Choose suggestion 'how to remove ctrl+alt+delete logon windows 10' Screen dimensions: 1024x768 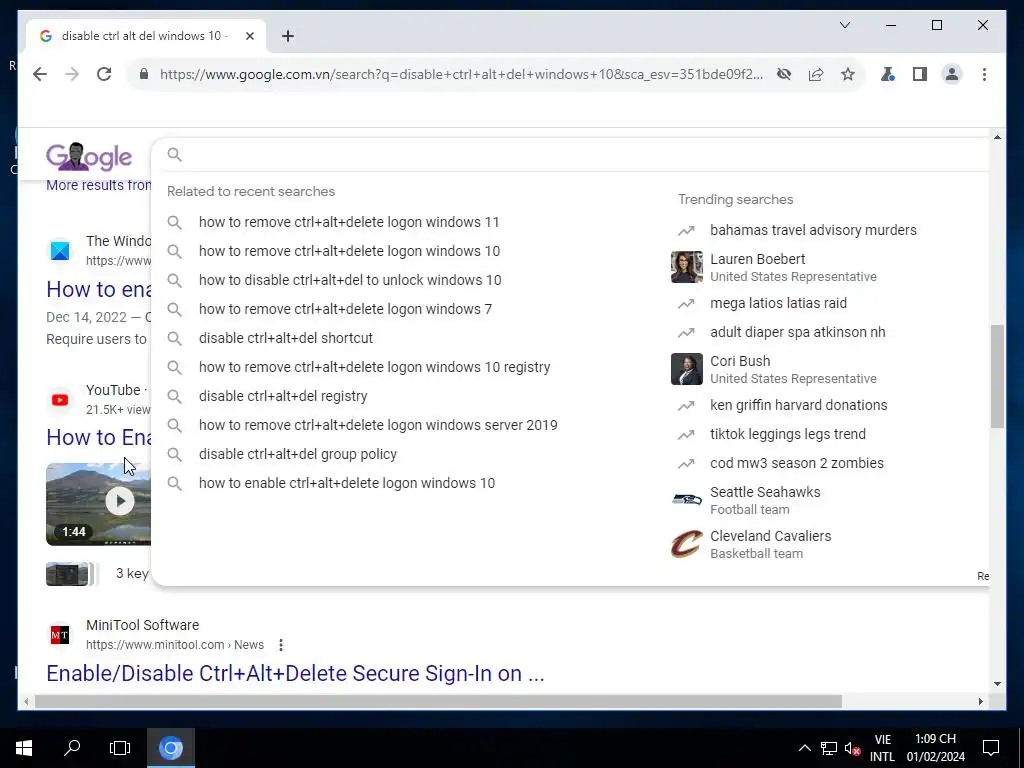[x=349, y=251]
